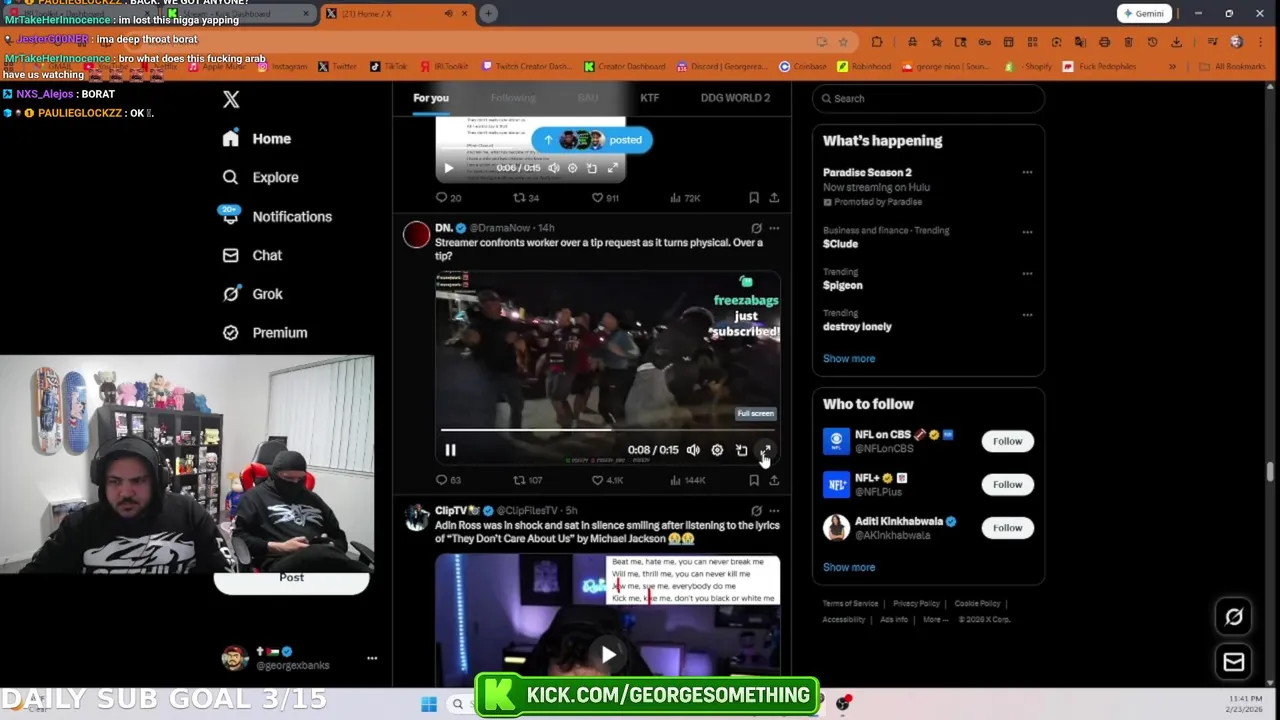The image size is (1280, 720).
Task: Click the X Search field
Action: 928,98
